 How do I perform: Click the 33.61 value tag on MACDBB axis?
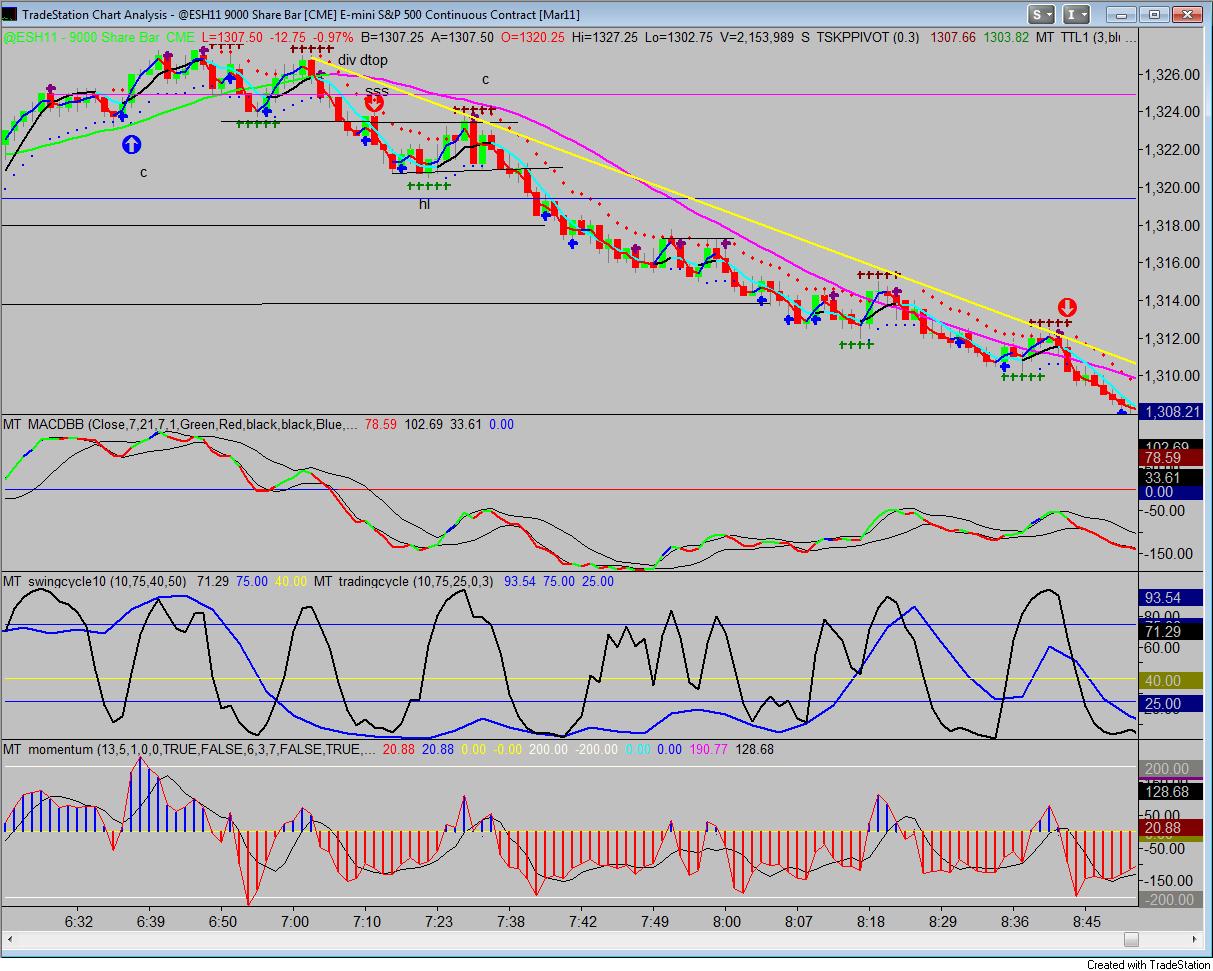[x=1169, y=476]
